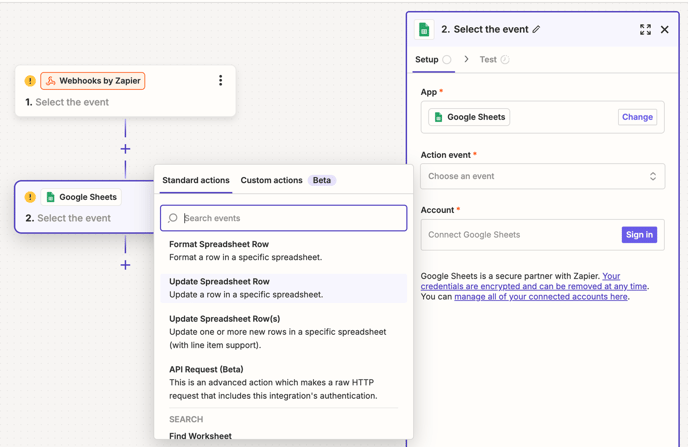Image resolution: width=688 pixels, height=447 pixels.
Task: Open the Setup tab
Action: (433, 60)
